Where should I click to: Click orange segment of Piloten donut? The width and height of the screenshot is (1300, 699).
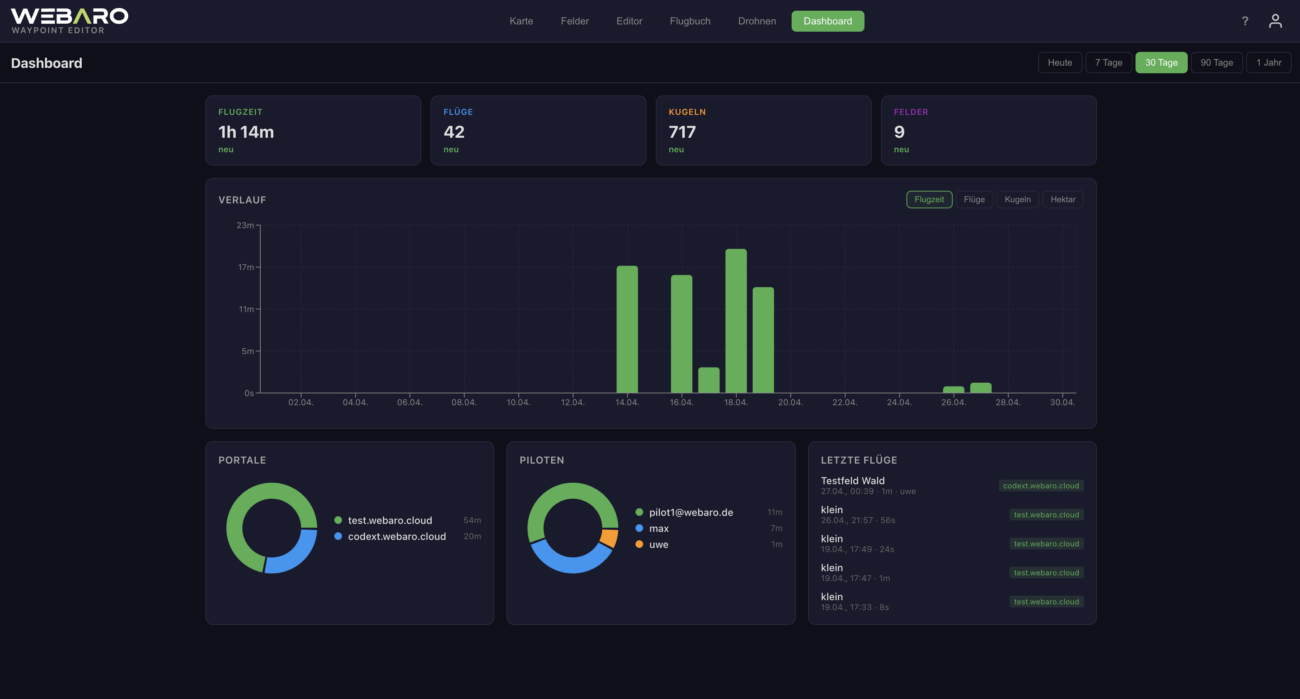click(x=608, y=538)
